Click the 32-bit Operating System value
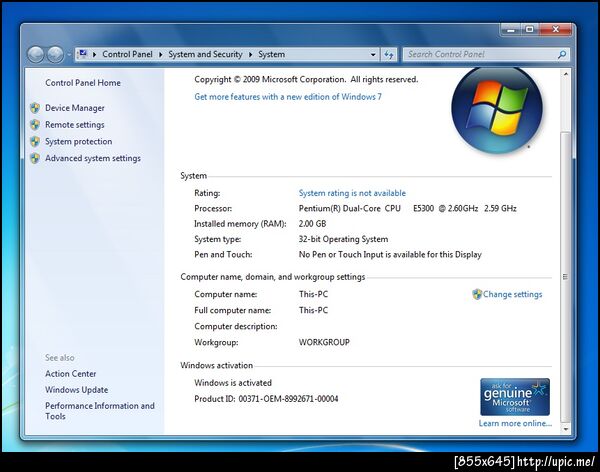Viewport: 600px width, 472px height. (x=343, y=239)
